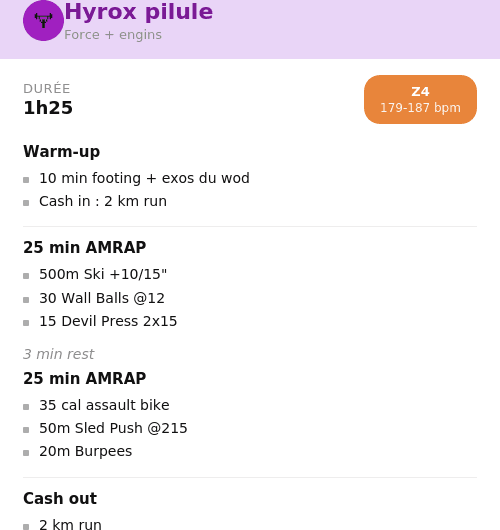The height and width of the screenshot is (530, 500).
Task: Expand the second 25 min AMRAP heading
Action: pos(85,378)
